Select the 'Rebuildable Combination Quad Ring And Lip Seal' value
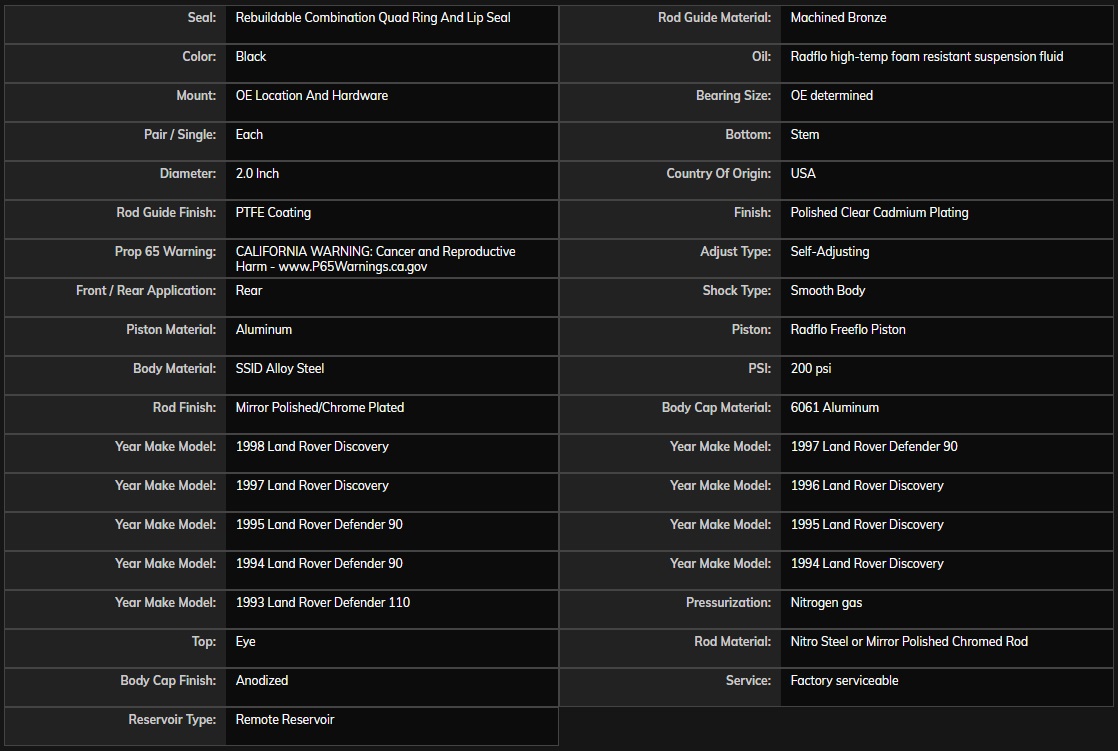The image size is (1118, 751). pos(373,18)
